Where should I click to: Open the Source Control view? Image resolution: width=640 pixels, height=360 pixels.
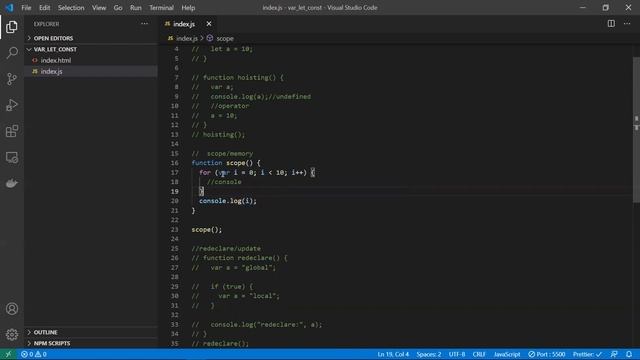[x=12, y=79]
